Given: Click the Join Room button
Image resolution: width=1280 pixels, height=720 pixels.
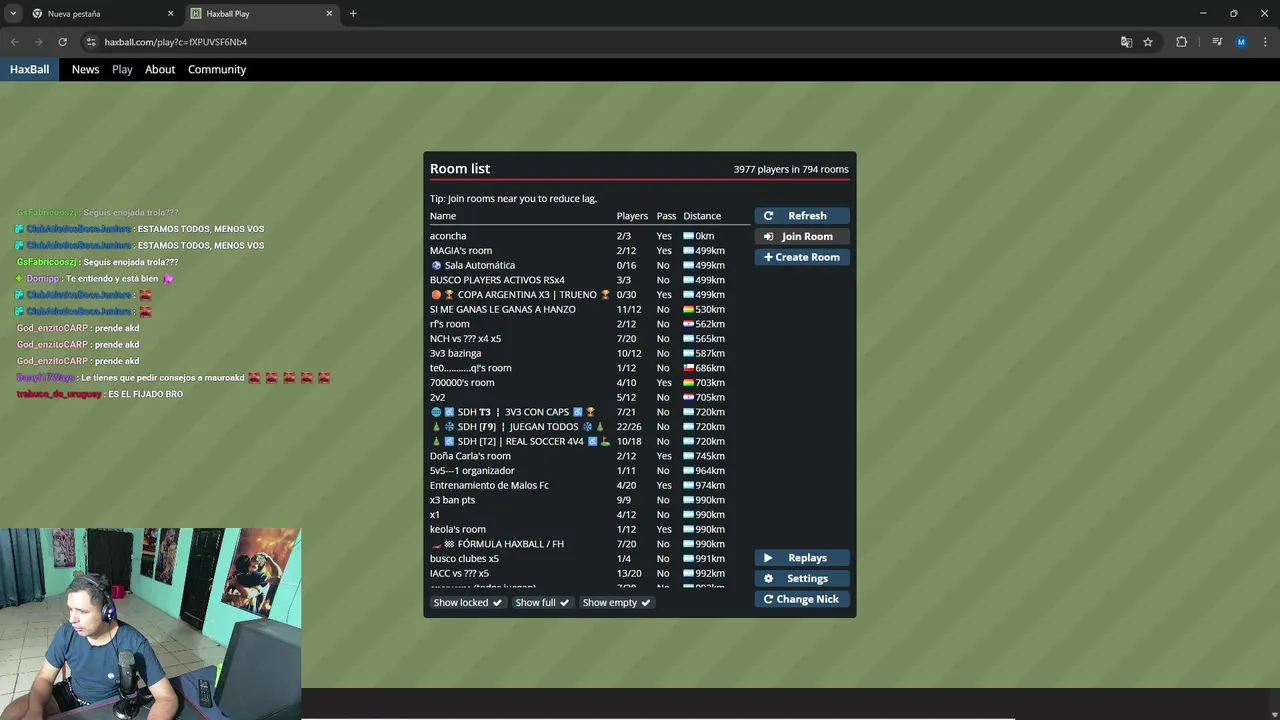Looking at the screenshot, I should [x=802, y=237].
